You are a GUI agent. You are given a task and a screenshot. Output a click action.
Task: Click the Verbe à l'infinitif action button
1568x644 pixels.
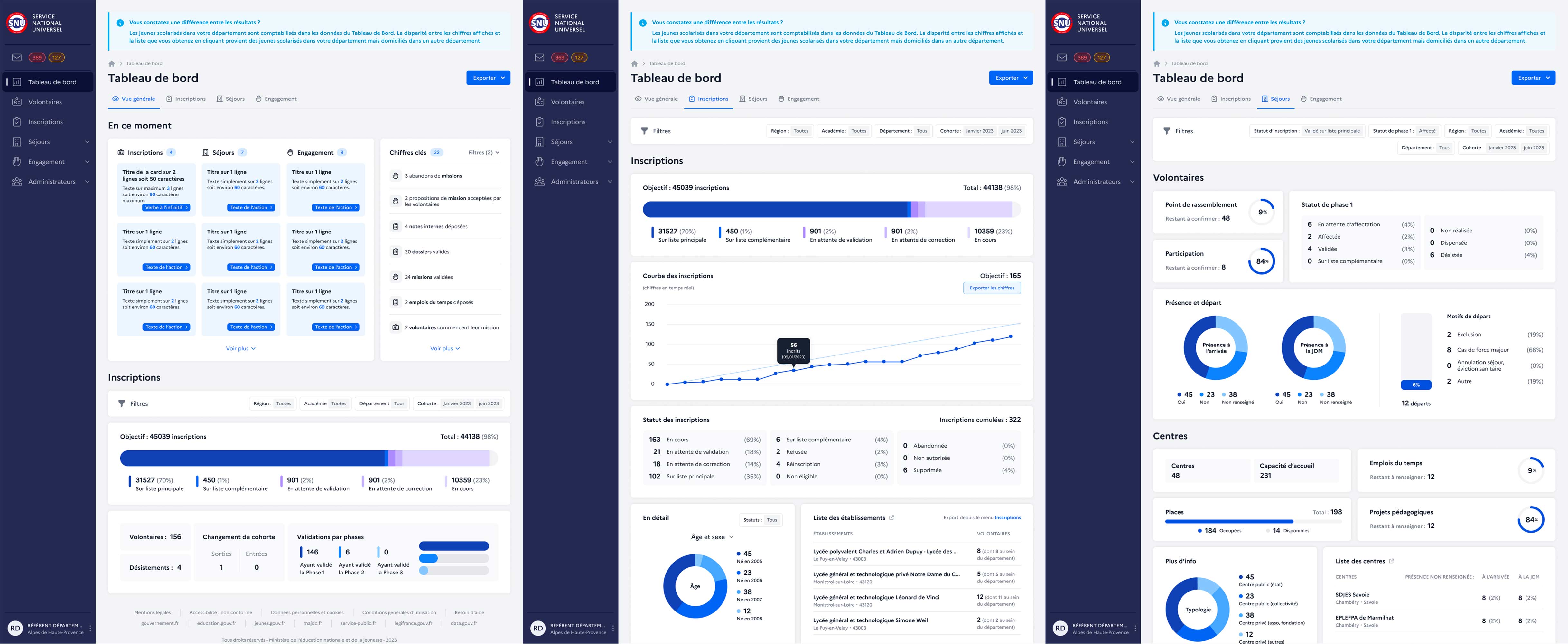(x=167, y=207)
